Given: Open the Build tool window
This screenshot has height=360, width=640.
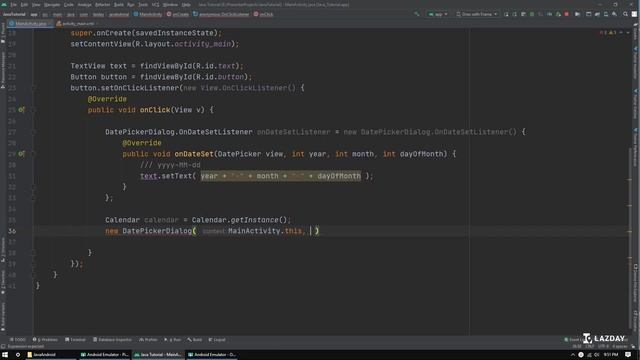Looking at the screenshot, I should pyautogui.click(x=195, y=340).
